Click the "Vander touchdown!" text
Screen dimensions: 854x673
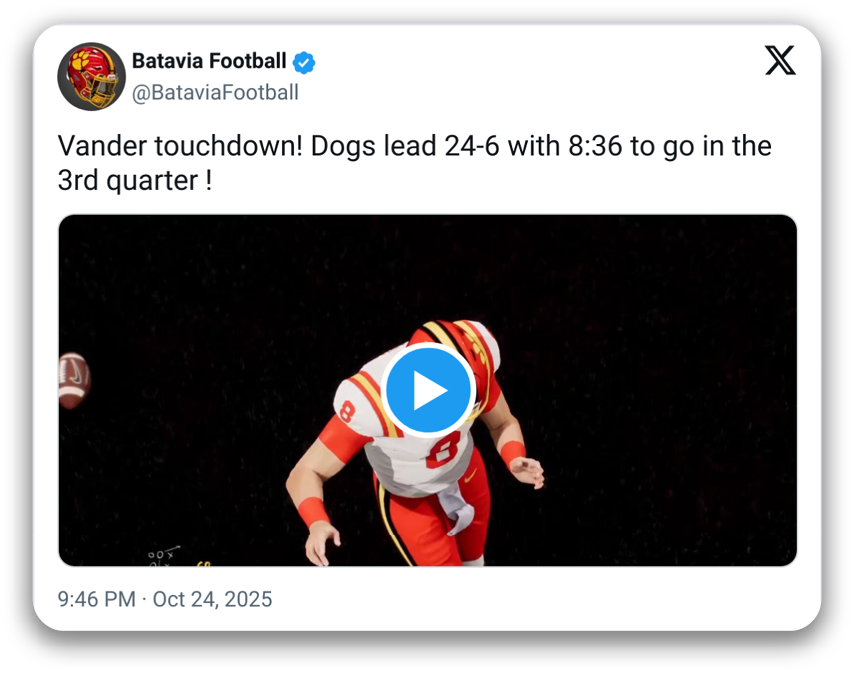pos(179,146)
